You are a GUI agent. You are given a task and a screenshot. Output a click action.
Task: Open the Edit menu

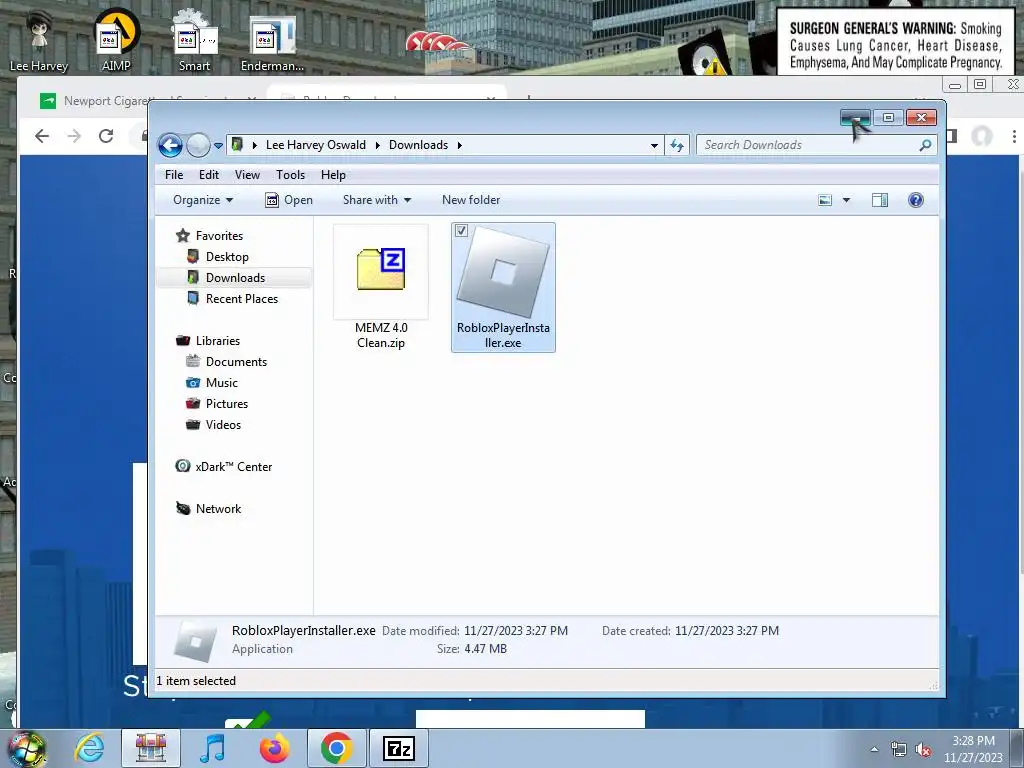coord(209,174)
